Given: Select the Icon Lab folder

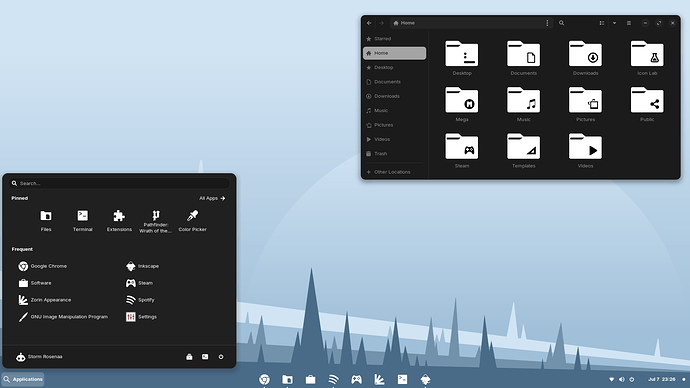Looking at the screenshot, I should [x=647, y=58].
